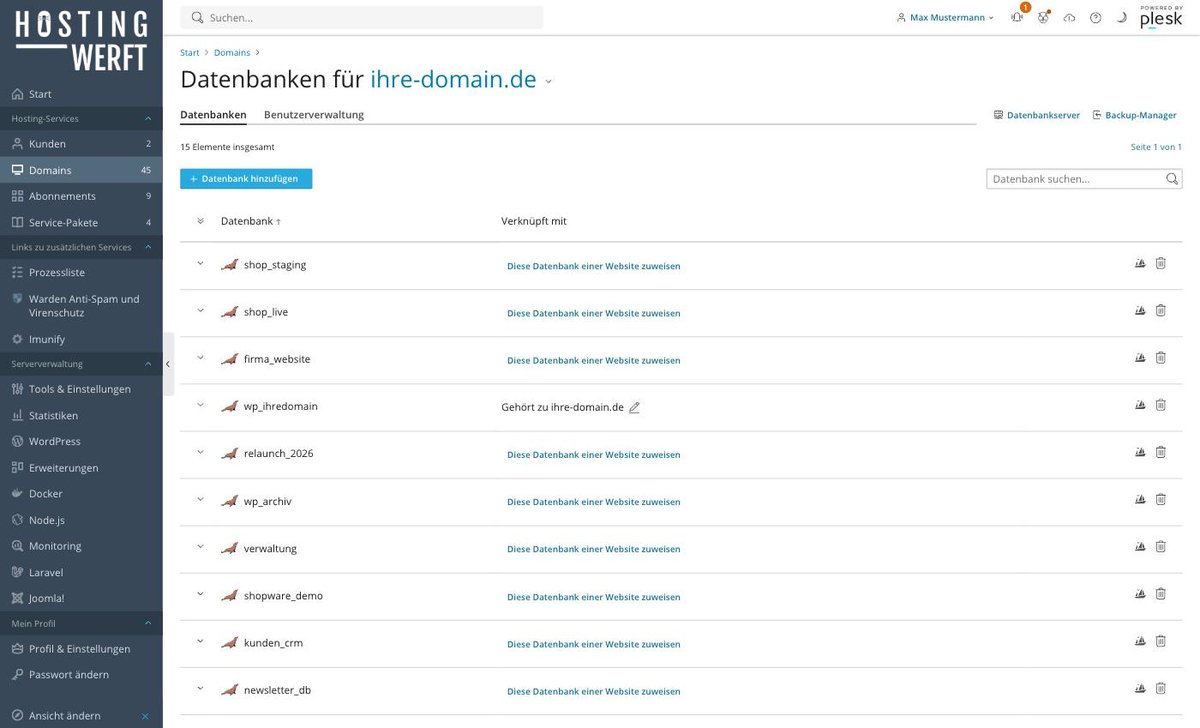Collapse the sidebar with the handle arrow
This screenshot has height=728, width=1200.
point(168,364)
